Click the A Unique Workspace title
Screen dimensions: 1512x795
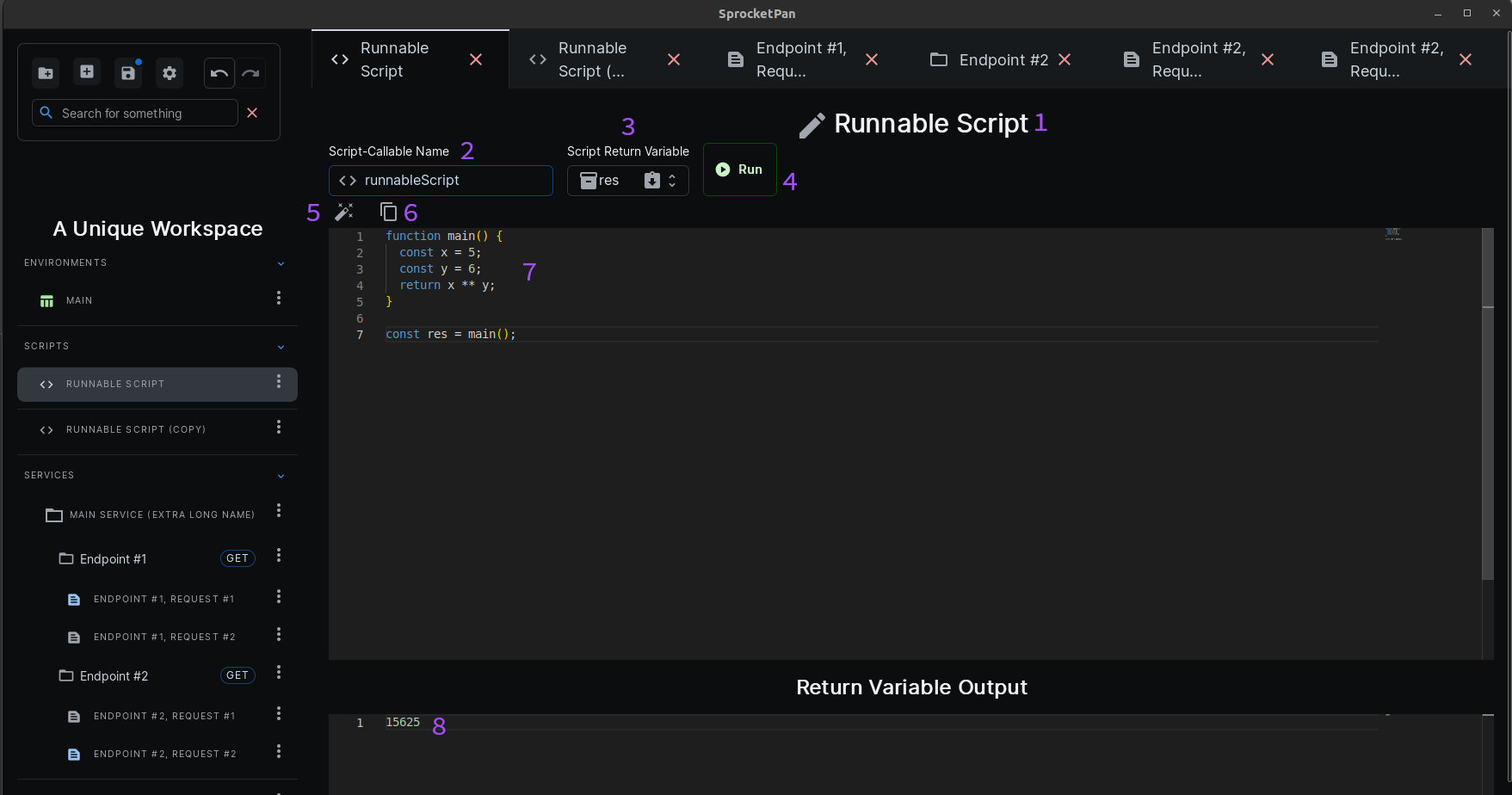point(157,229)
